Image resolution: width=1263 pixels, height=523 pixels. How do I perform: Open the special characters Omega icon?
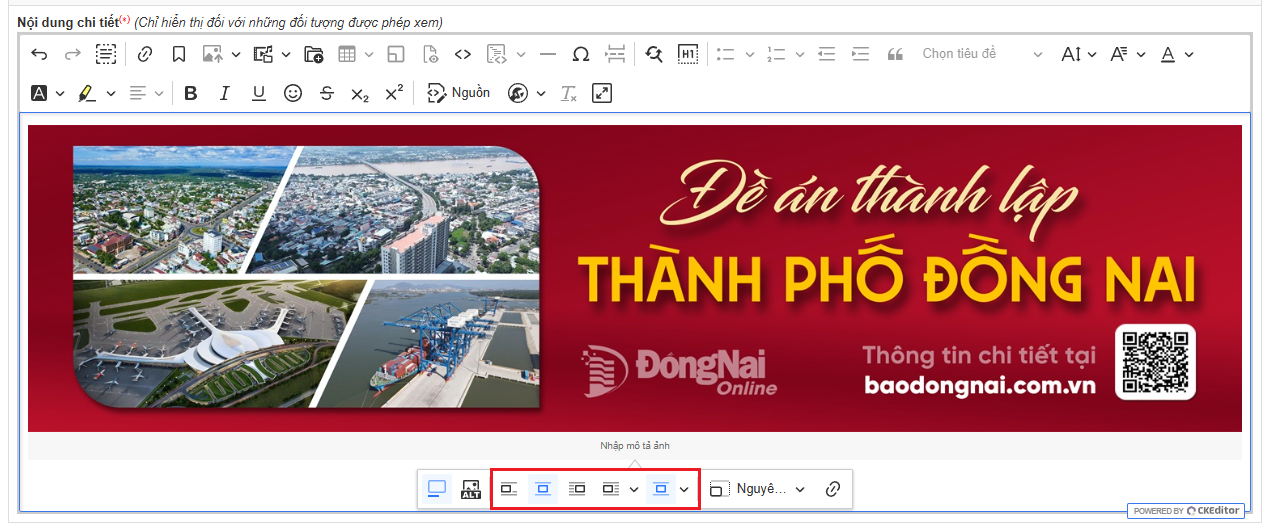coord(580,54)
